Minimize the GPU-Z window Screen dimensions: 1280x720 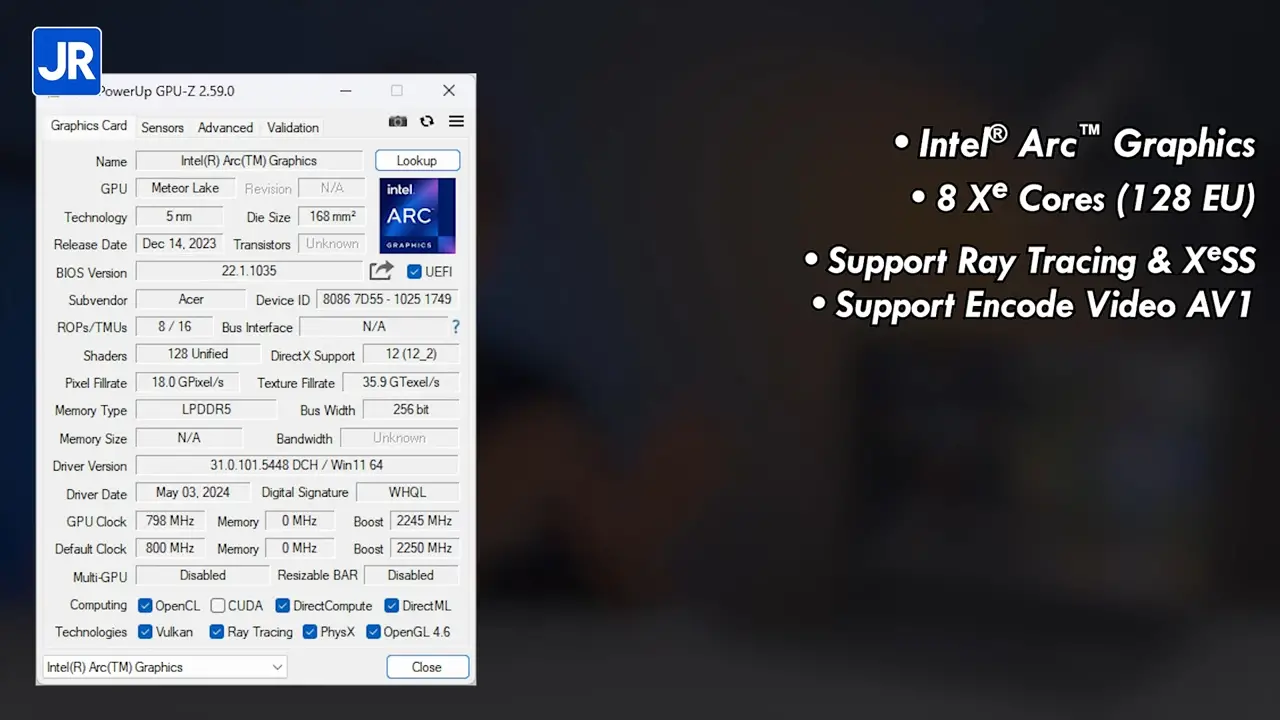346,91
